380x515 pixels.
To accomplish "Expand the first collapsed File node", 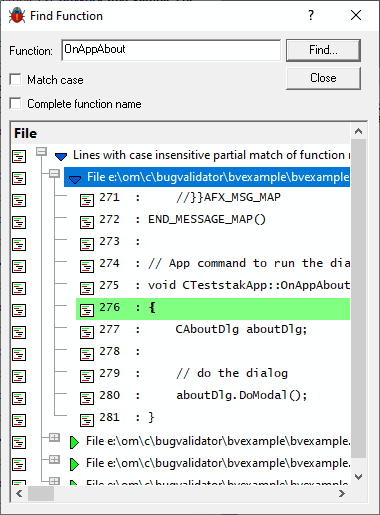I will pos(54,437).
